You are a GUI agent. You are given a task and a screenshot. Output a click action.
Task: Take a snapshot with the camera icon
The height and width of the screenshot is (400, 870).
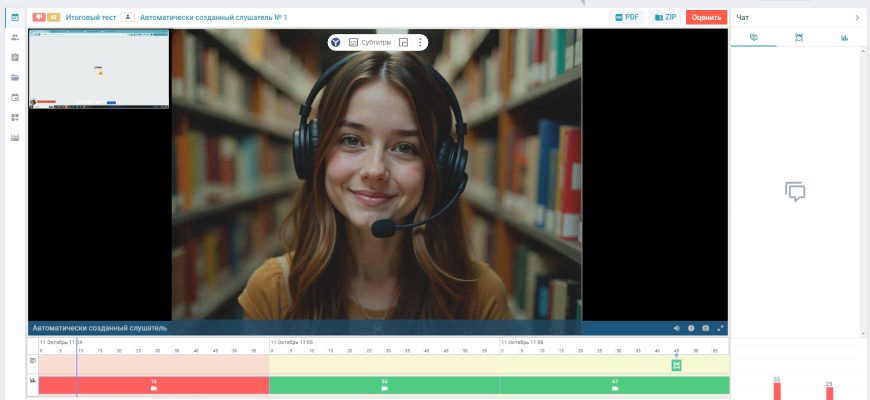point(705,328)
